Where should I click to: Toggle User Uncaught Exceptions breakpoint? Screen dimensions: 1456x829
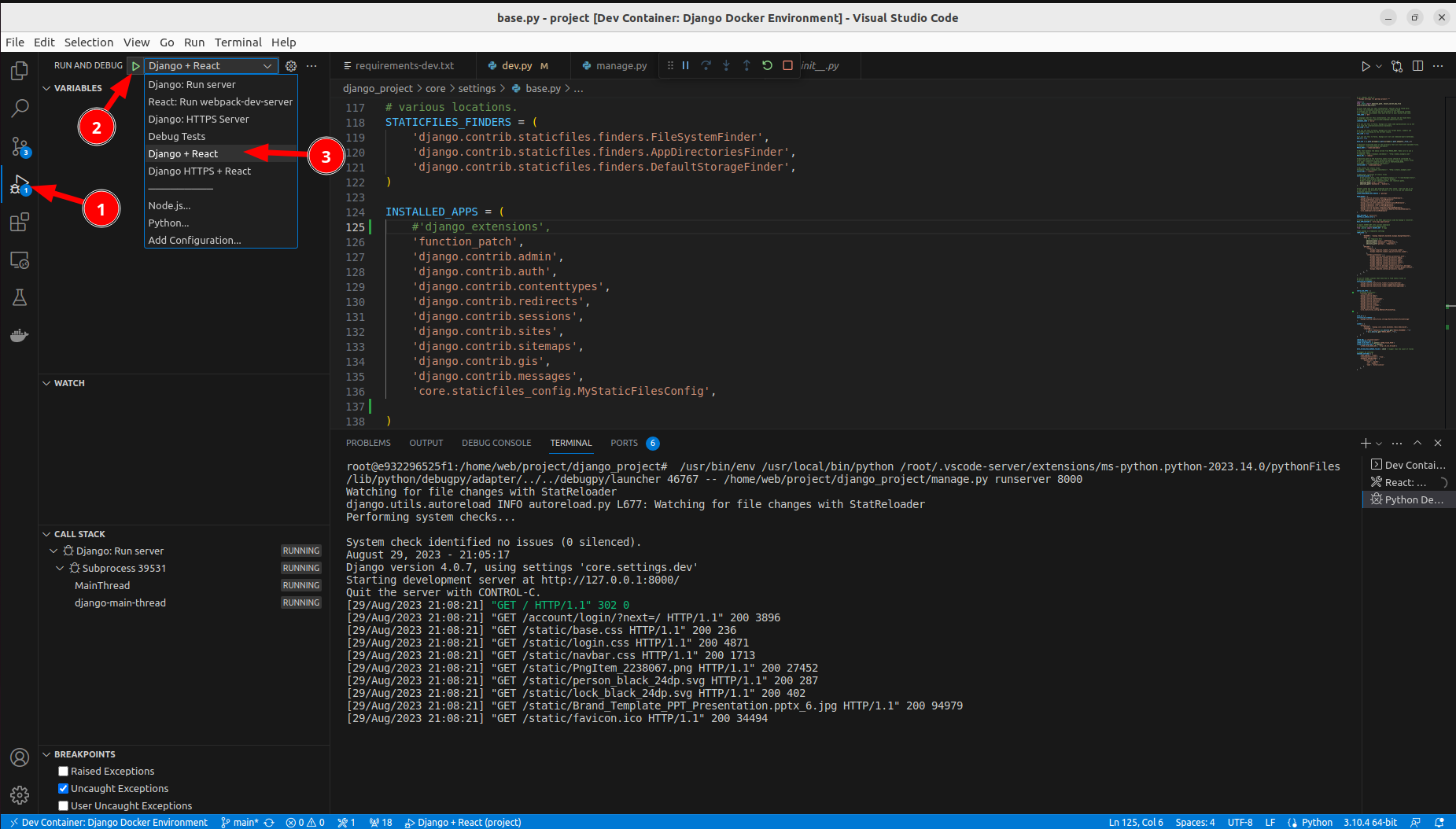coord(63,805)
